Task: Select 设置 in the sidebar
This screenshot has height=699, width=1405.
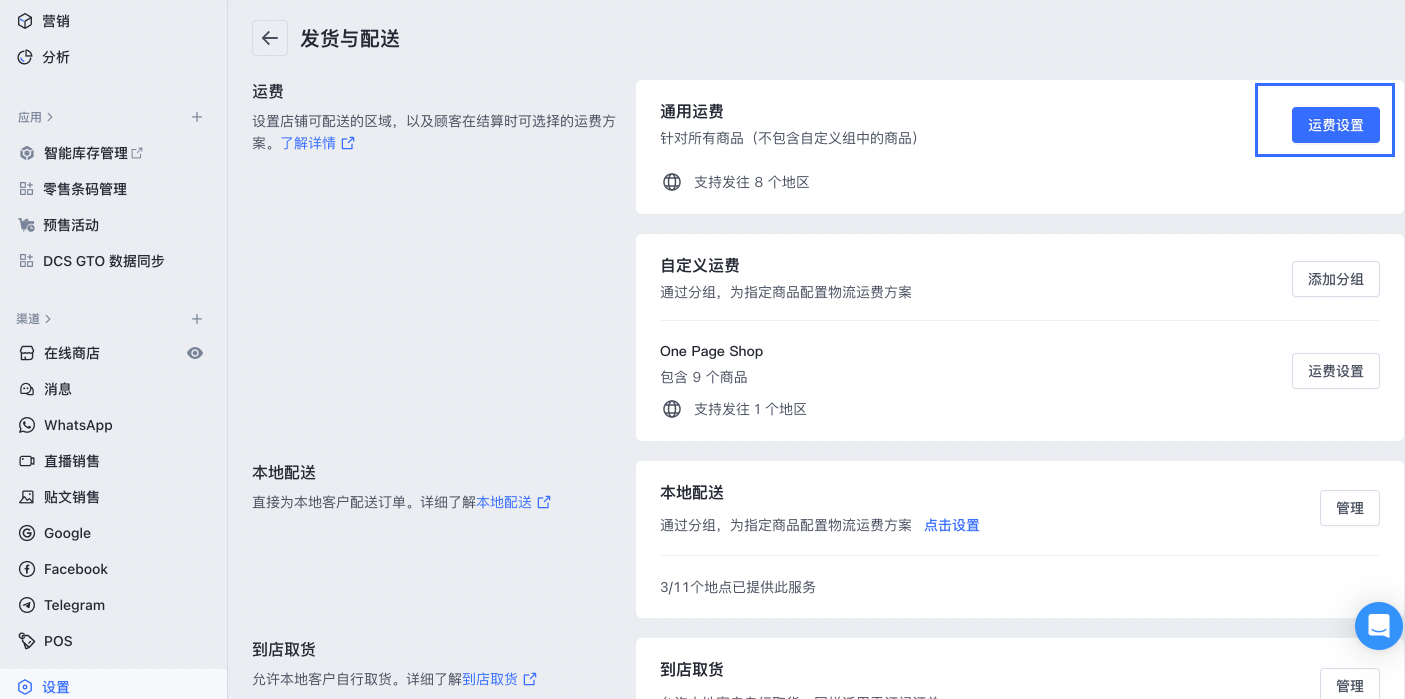Action: tap(56, 687)
